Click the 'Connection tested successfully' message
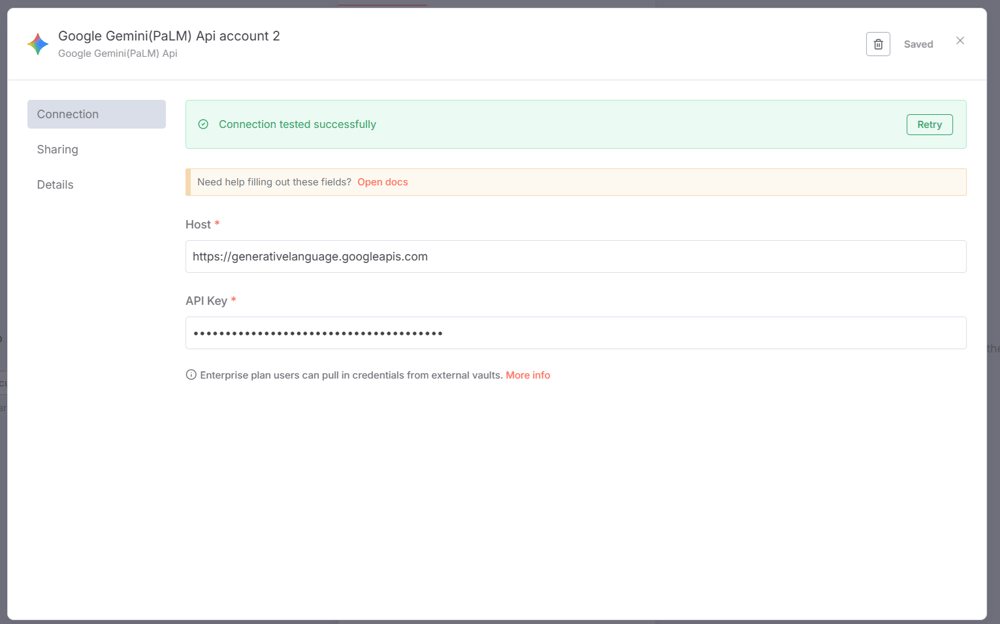 [297, 125]
